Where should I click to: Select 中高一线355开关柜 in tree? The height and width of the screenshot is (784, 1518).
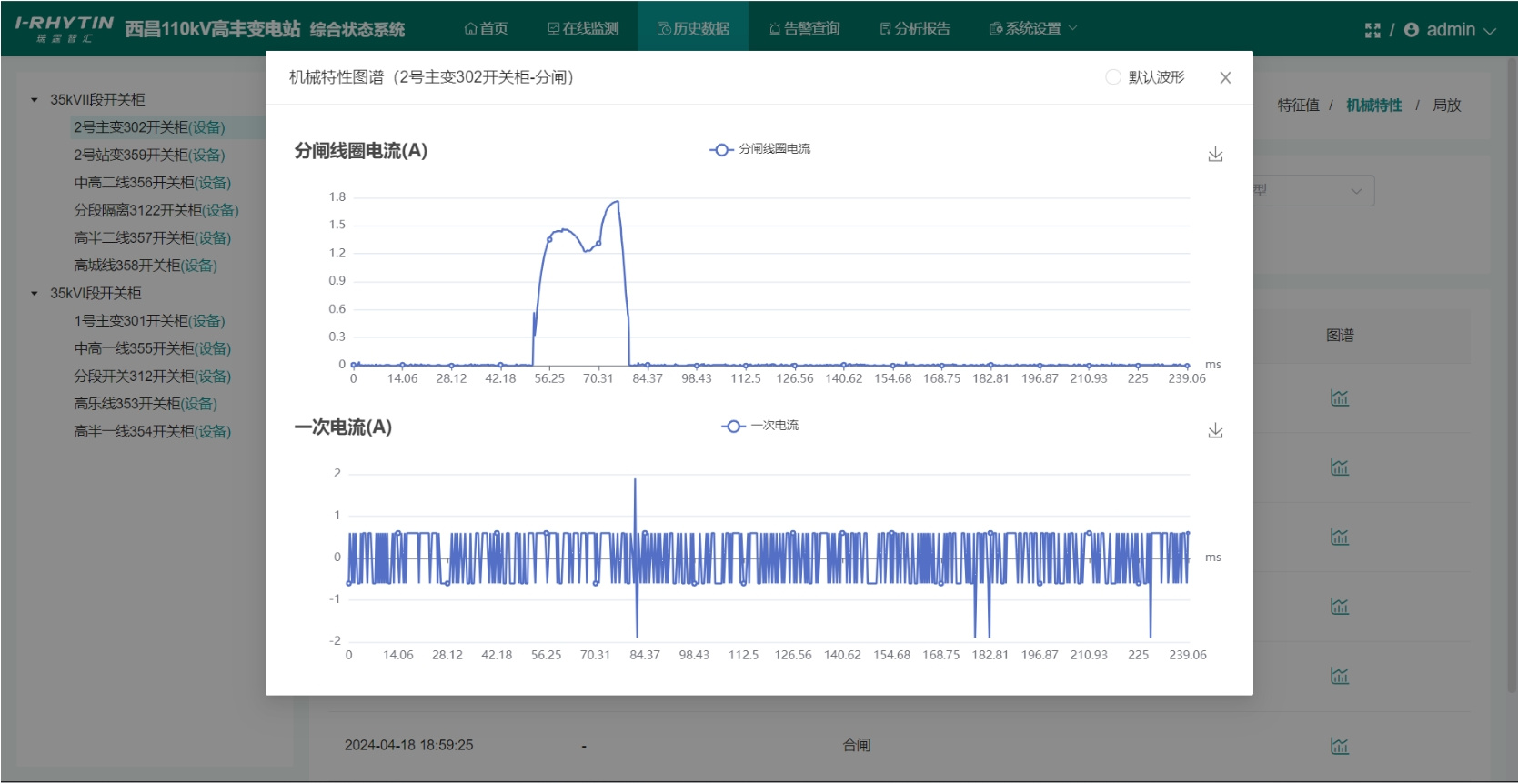[x=153, y=348]
